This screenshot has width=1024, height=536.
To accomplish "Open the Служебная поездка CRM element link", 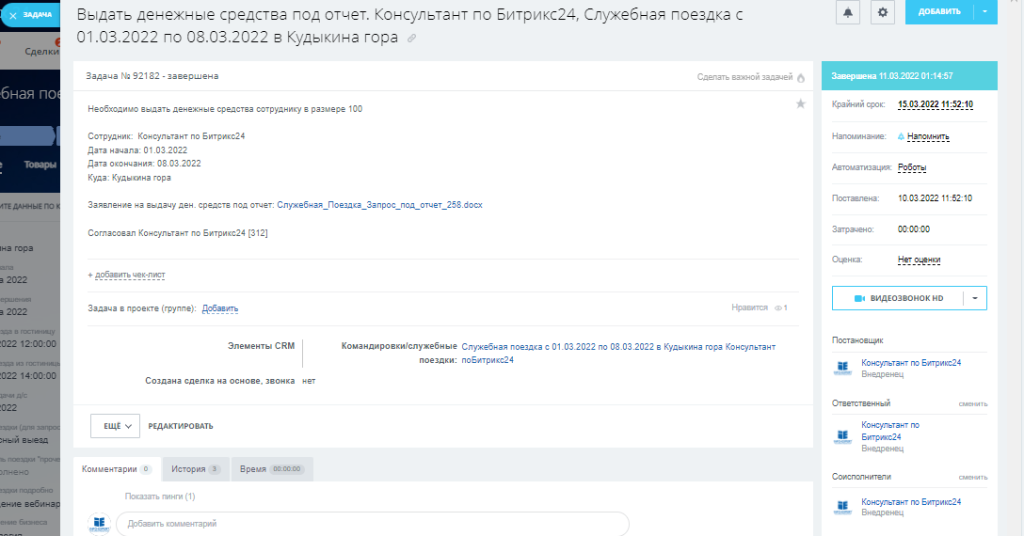I will (x=618, y=353).
